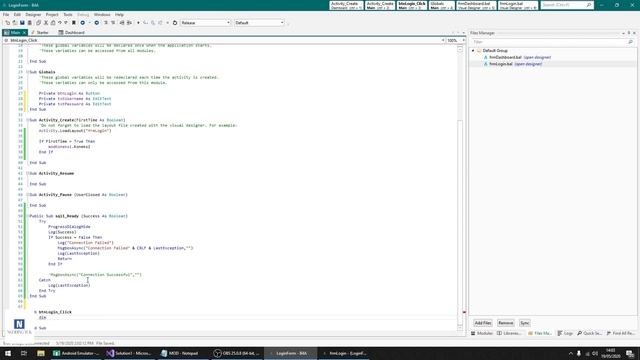Switch to Dashboard module tab

72,32
